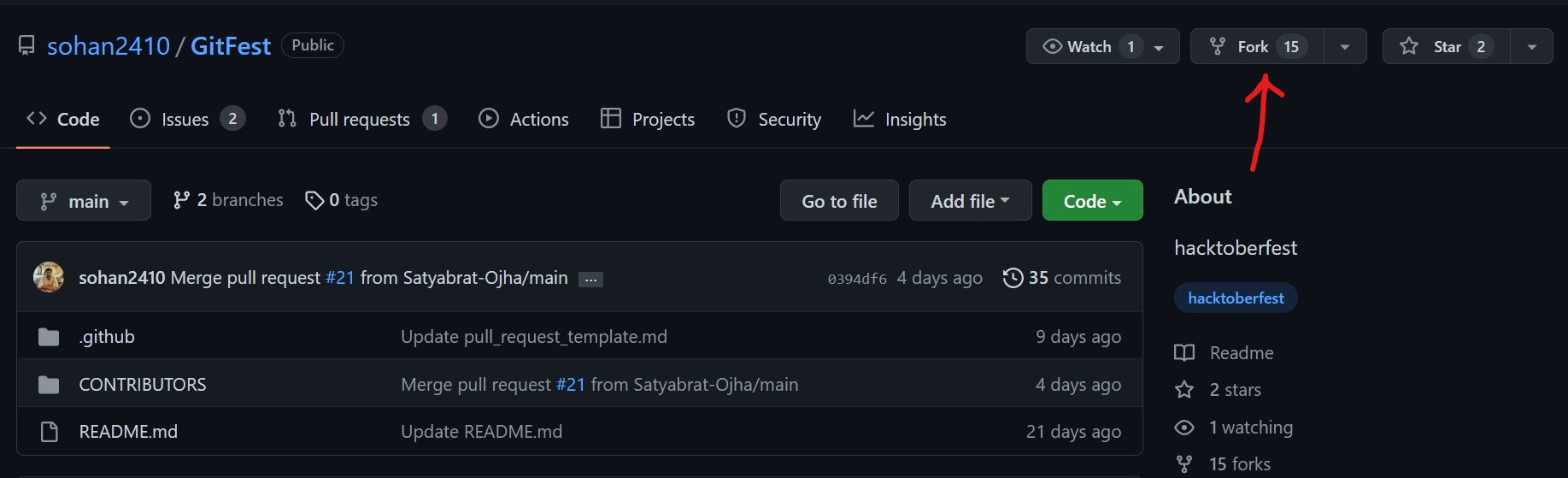Open the README.md file

[x=128, y=432]
